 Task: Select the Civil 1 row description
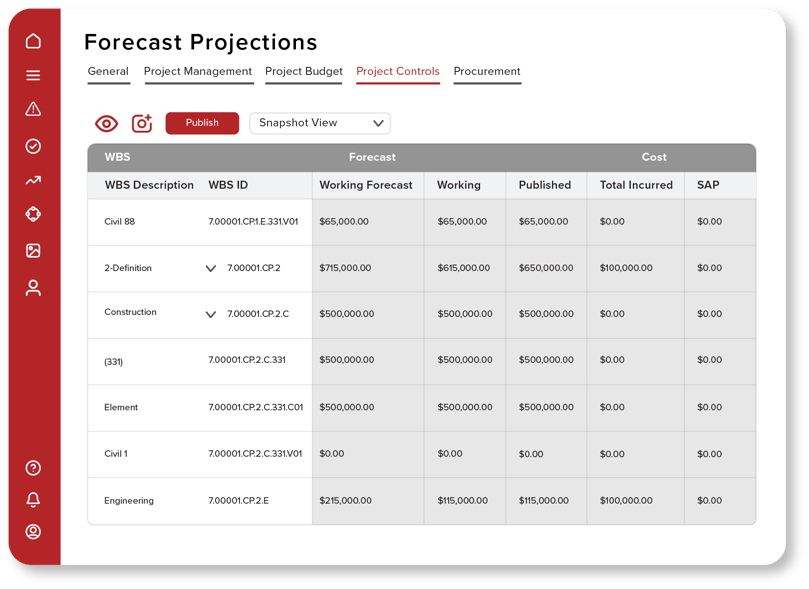pyautogui.click(x=116, y=454)
